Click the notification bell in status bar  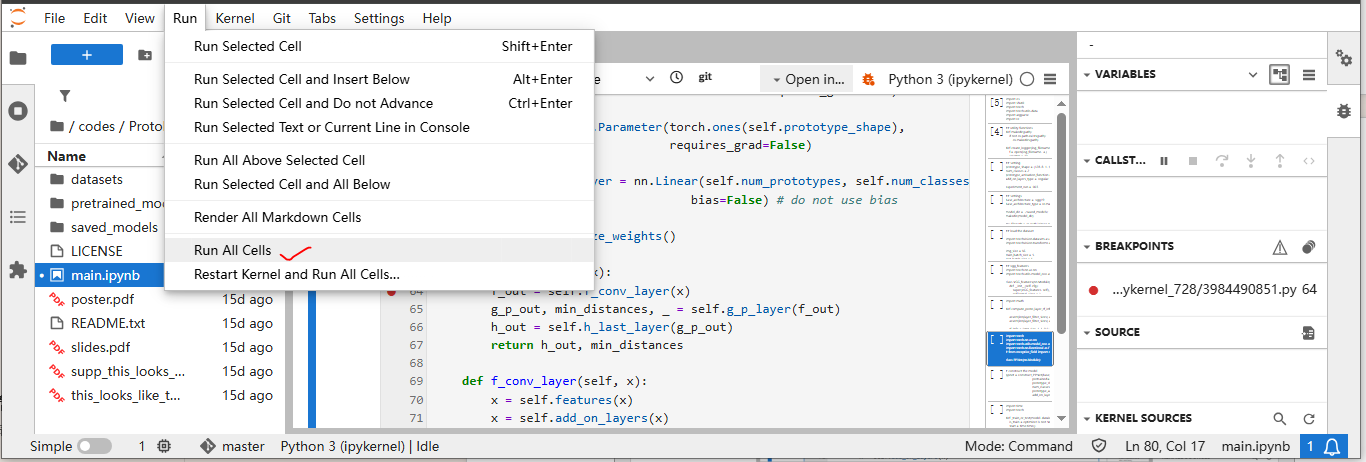pos(1332,447)
